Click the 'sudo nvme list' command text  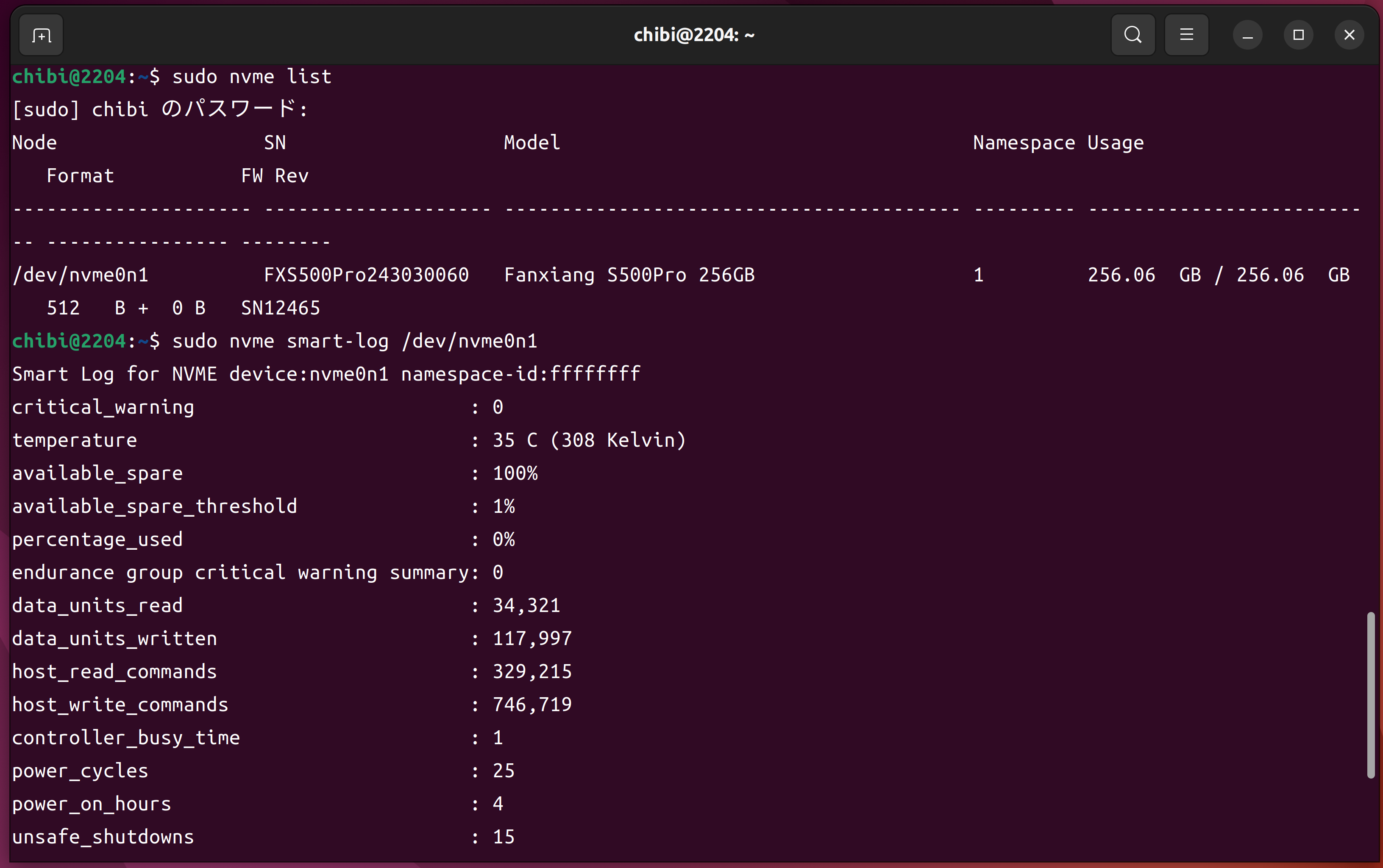coord(251,77)
